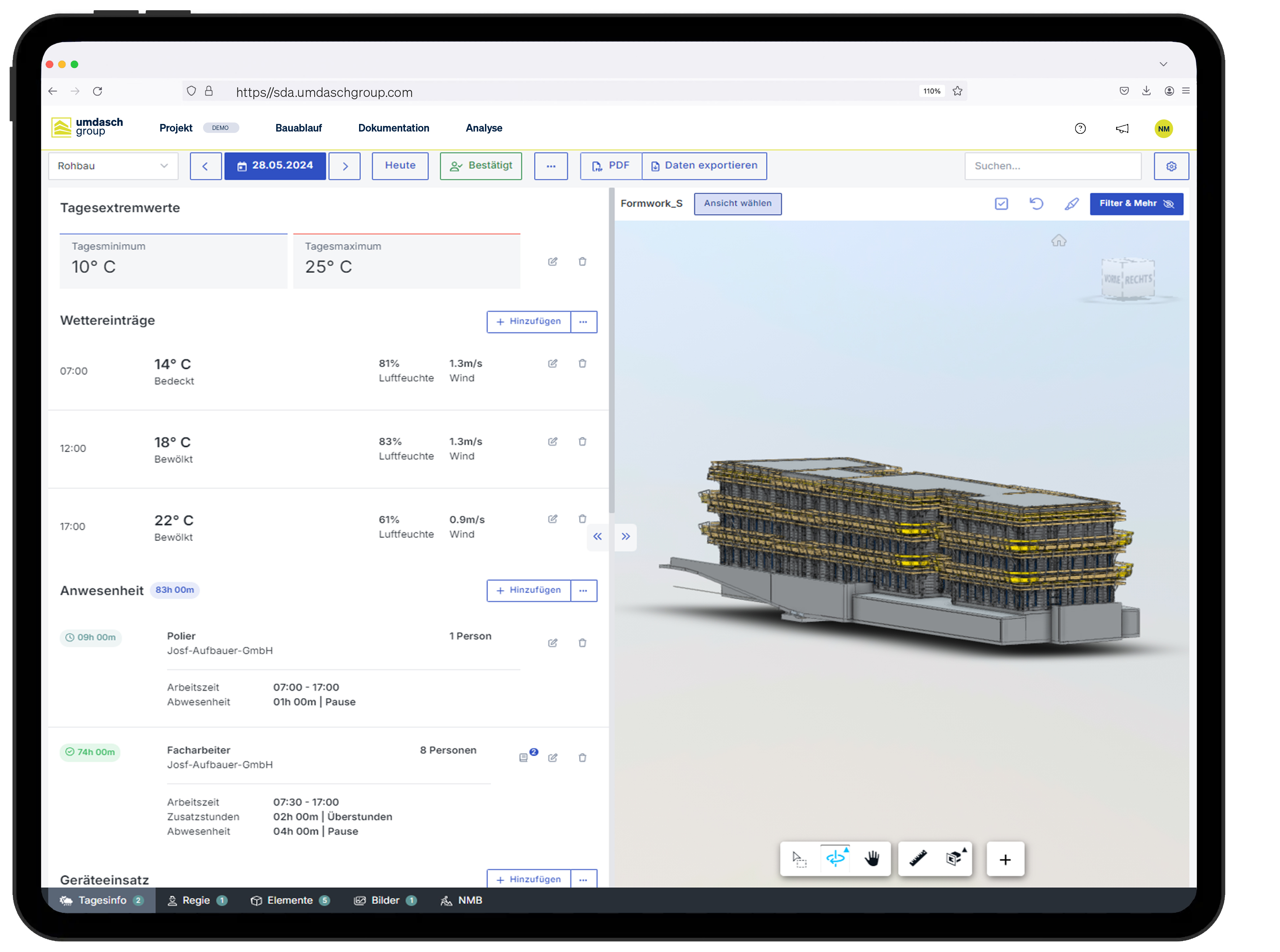The image size is (1280, 952).
Task: Open the marker/highlight tool above the model
Action: coord(1071,203)
